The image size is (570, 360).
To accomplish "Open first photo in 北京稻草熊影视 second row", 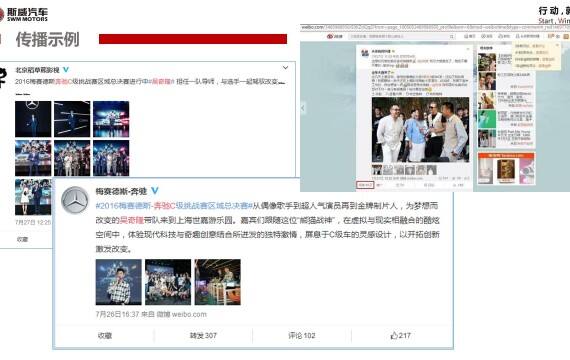I will pyautogui.click(x=33, y=158).
